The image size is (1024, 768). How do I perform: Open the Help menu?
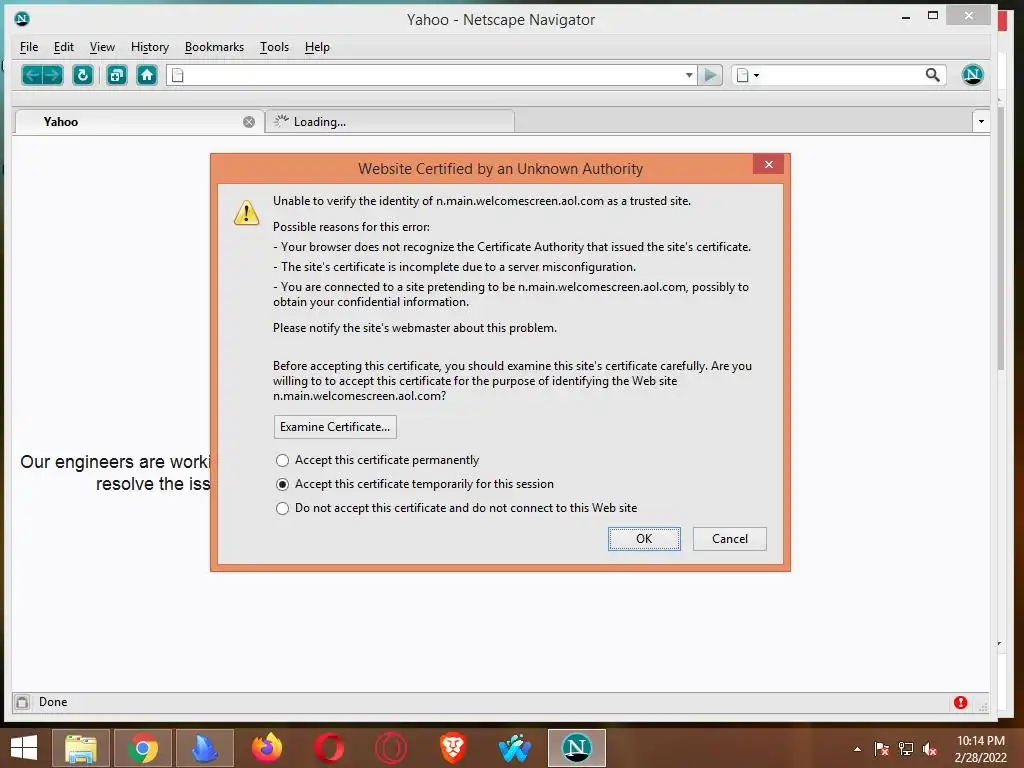coord(317,47)
